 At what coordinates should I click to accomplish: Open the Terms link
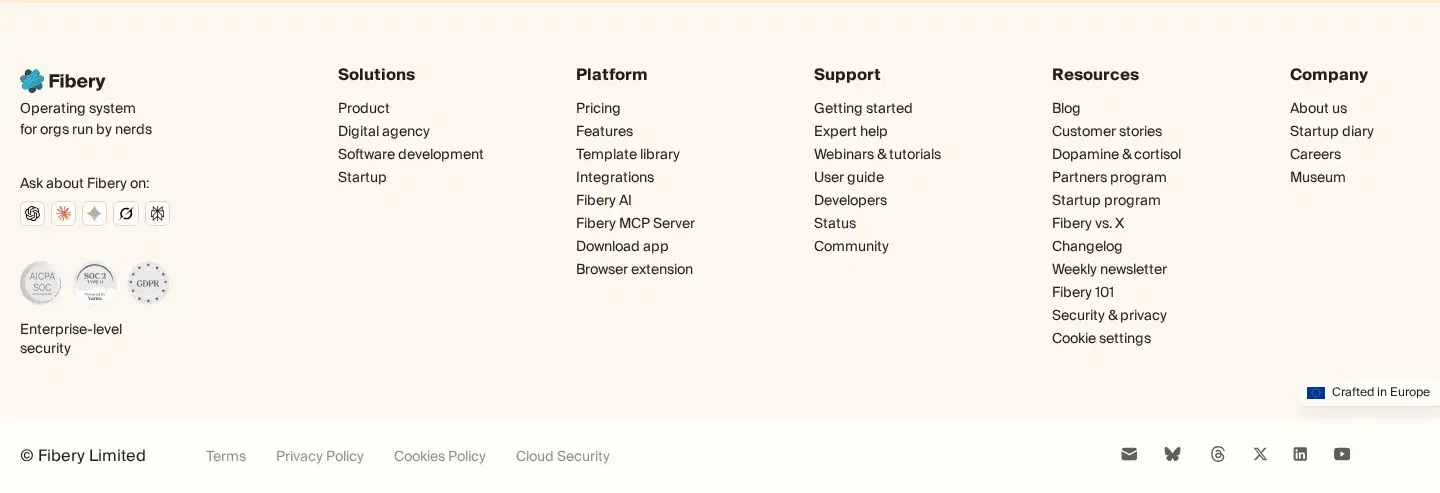coord(226,456)
